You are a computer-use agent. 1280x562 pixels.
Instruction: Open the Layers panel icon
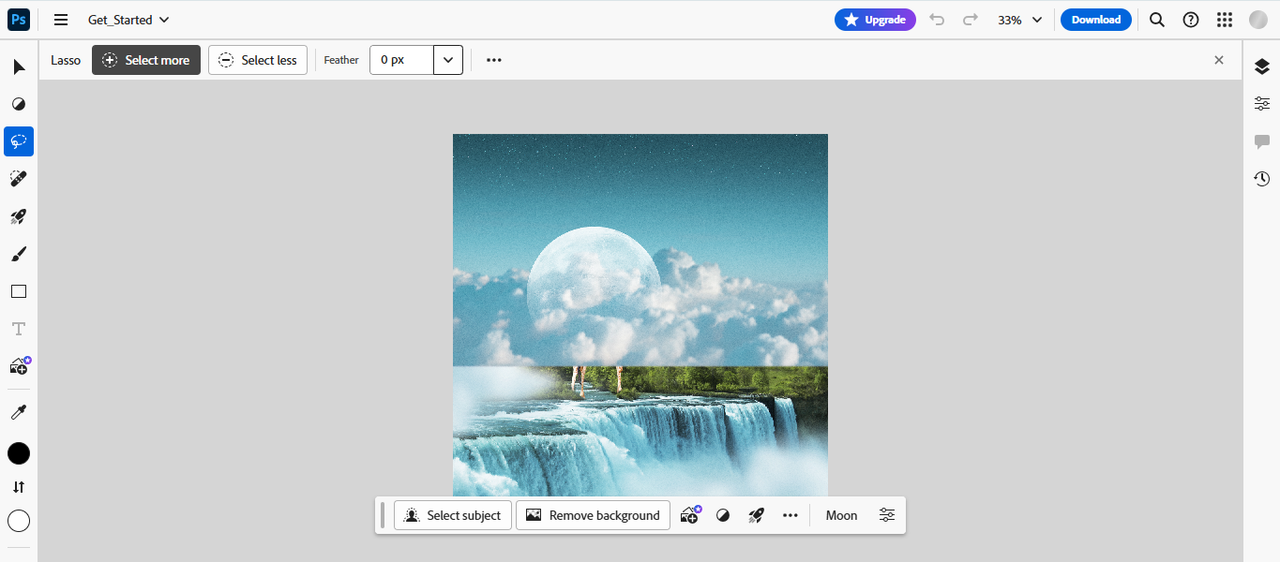point(1262,67)
